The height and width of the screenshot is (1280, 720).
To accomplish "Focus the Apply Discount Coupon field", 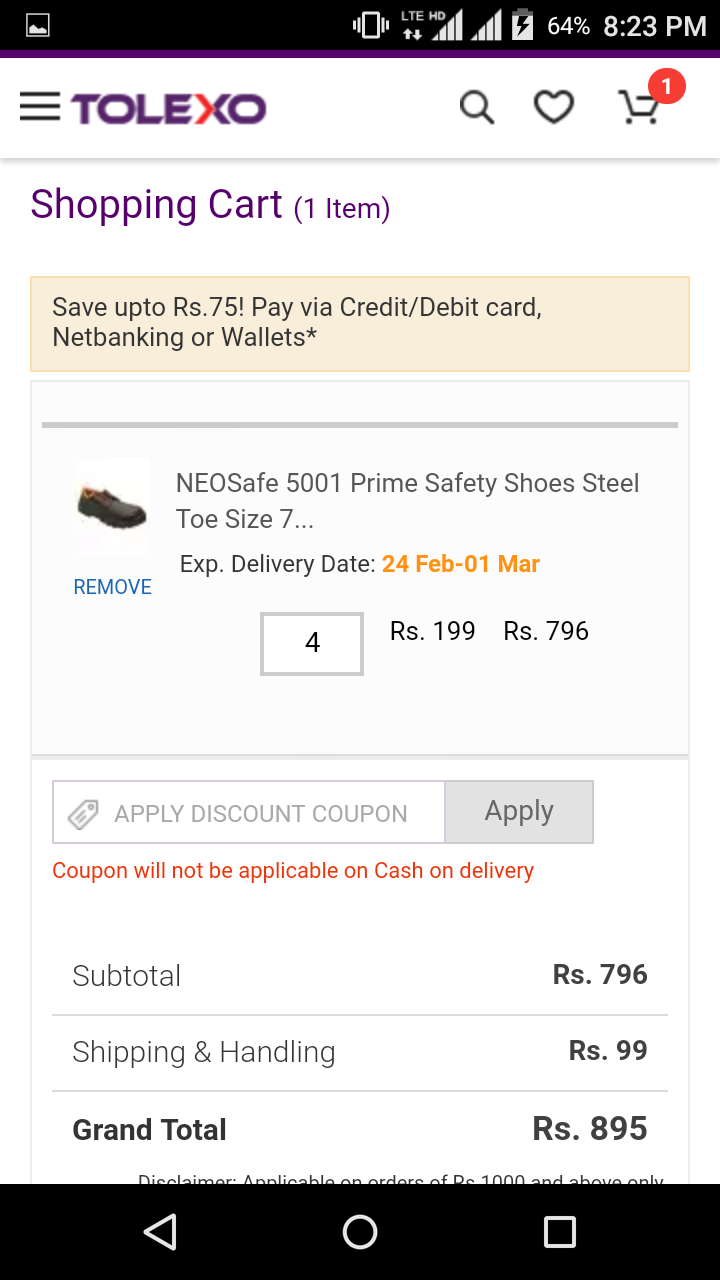I will tap(260, 813).
